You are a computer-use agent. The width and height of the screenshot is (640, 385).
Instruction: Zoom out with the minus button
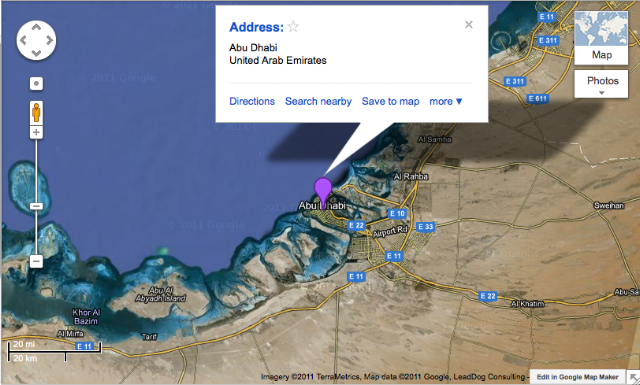click(36, 261)
